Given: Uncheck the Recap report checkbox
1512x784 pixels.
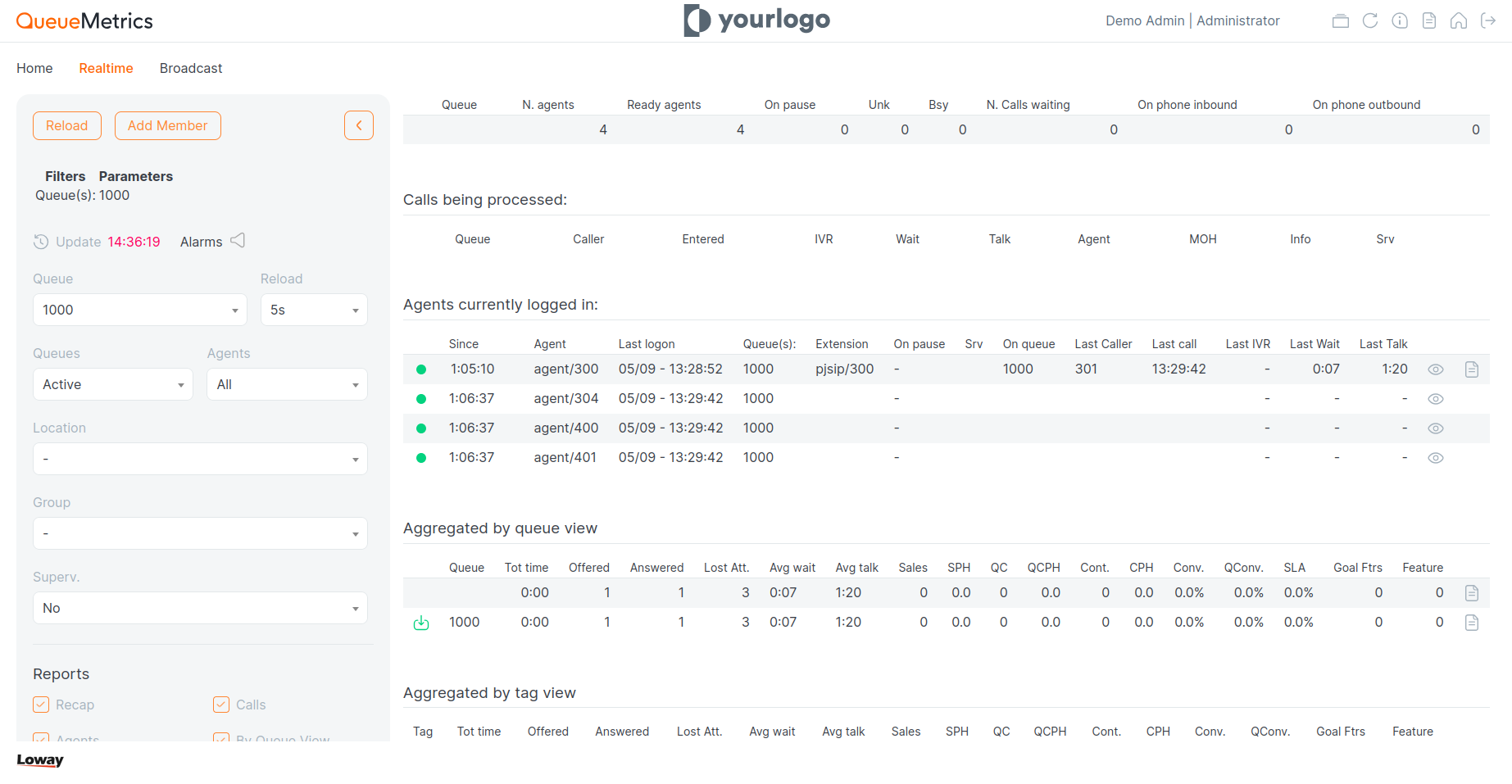Looking at the screenshot, I should coord(40,704).
